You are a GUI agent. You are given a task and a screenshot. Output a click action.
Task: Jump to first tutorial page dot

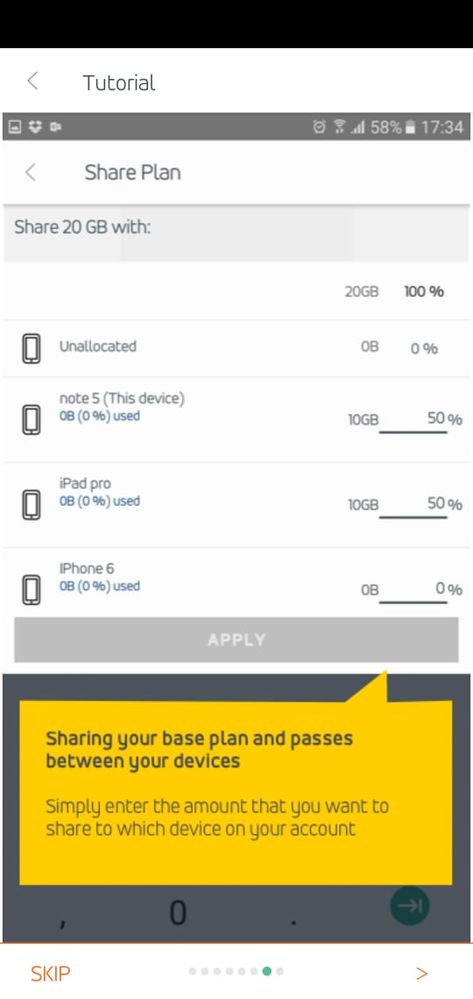click(x=193, y=972)
